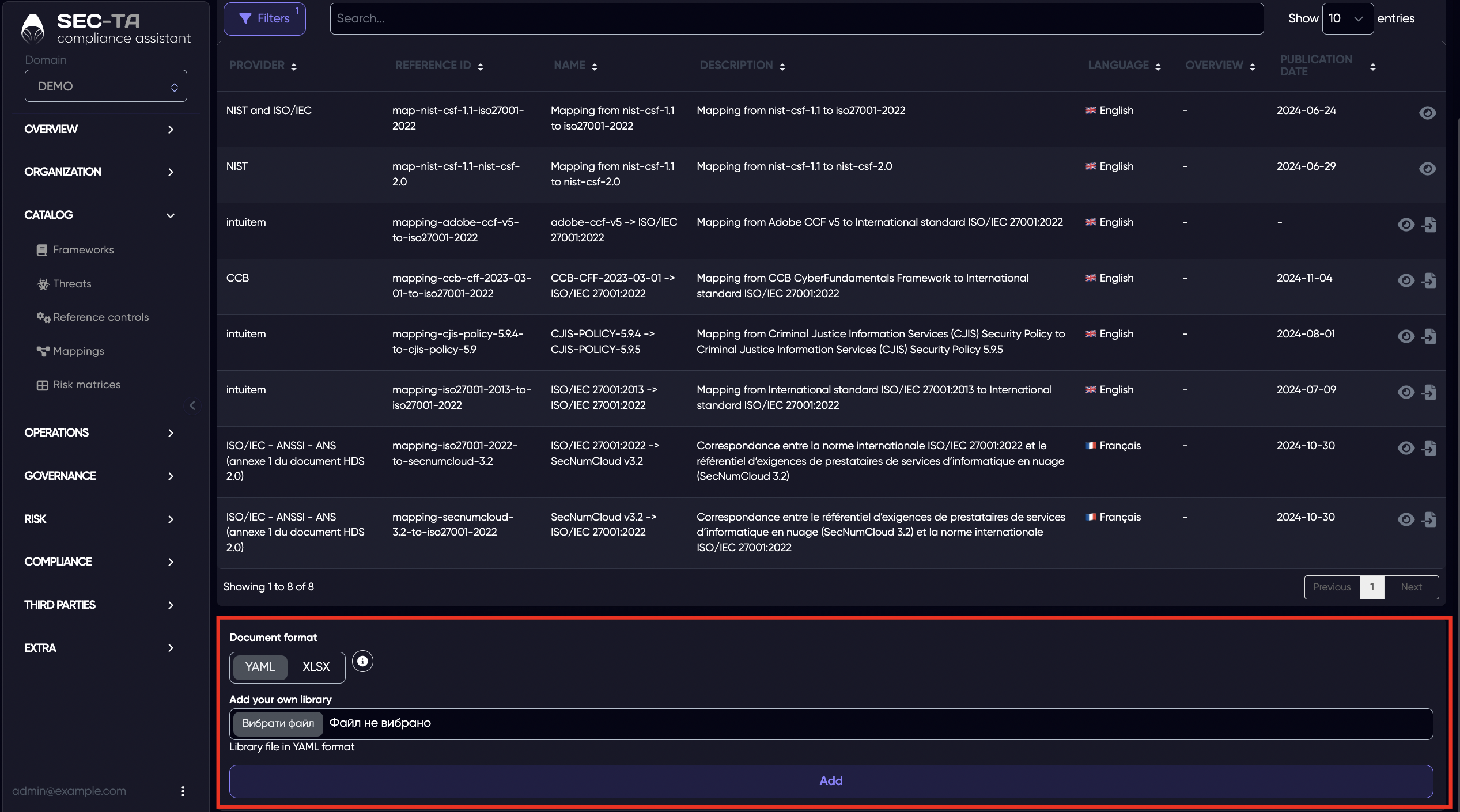Open Risk matrices in the catalog menu
Viewport: 1460px width, 812px height.
(79, 385)
